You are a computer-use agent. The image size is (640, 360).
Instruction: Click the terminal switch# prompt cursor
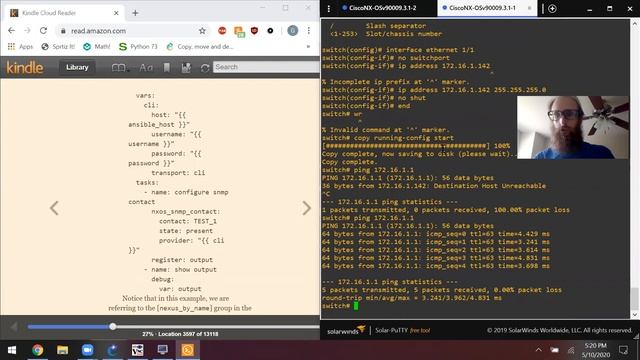[x=356, y=306]
